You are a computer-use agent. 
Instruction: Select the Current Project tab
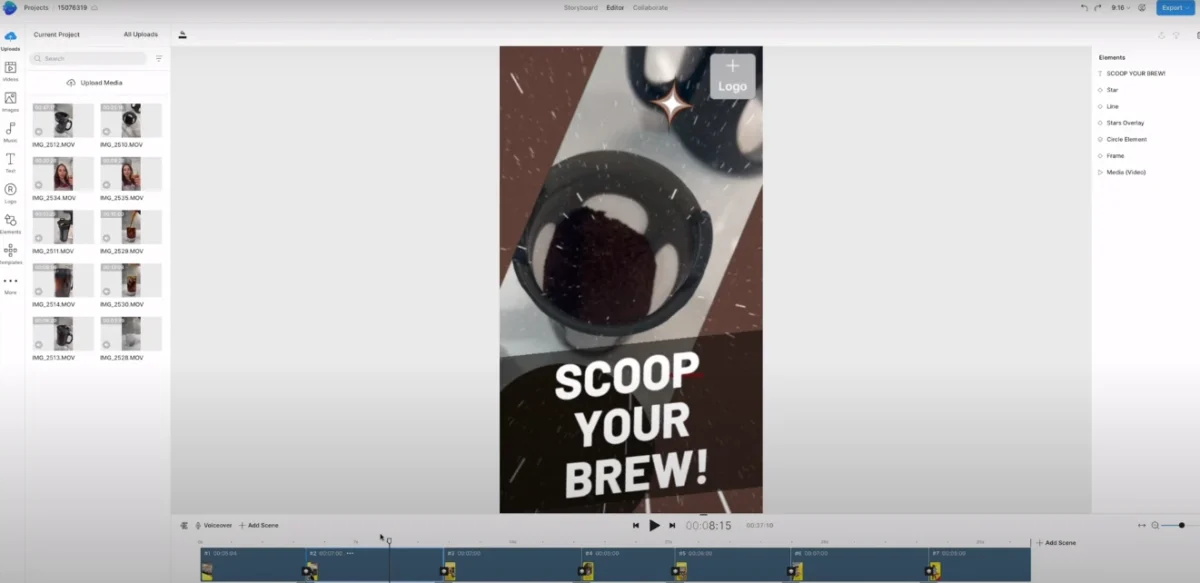(57, 34)
